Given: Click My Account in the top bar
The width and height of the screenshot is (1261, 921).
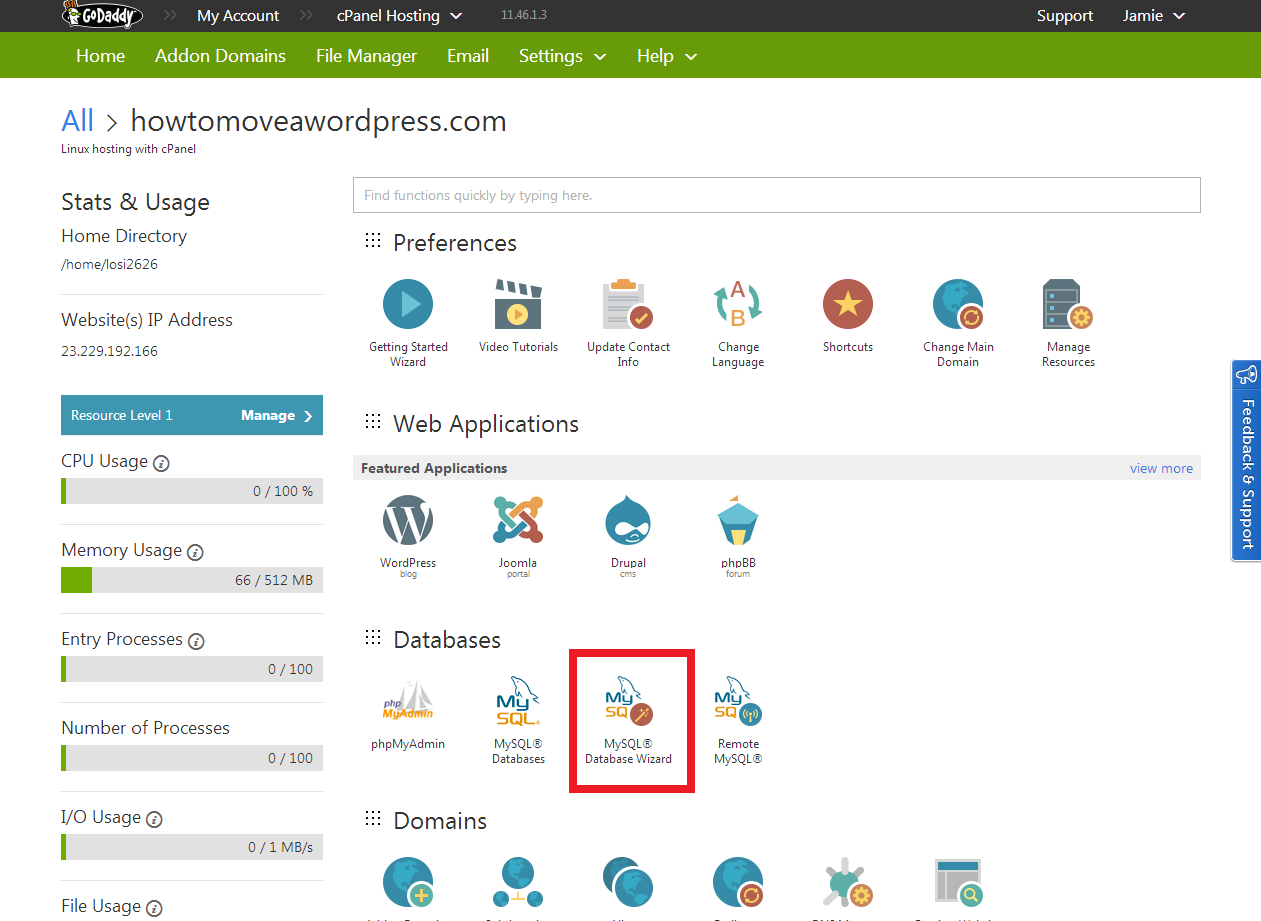Looking at the screenshot, I should point(238,16).
